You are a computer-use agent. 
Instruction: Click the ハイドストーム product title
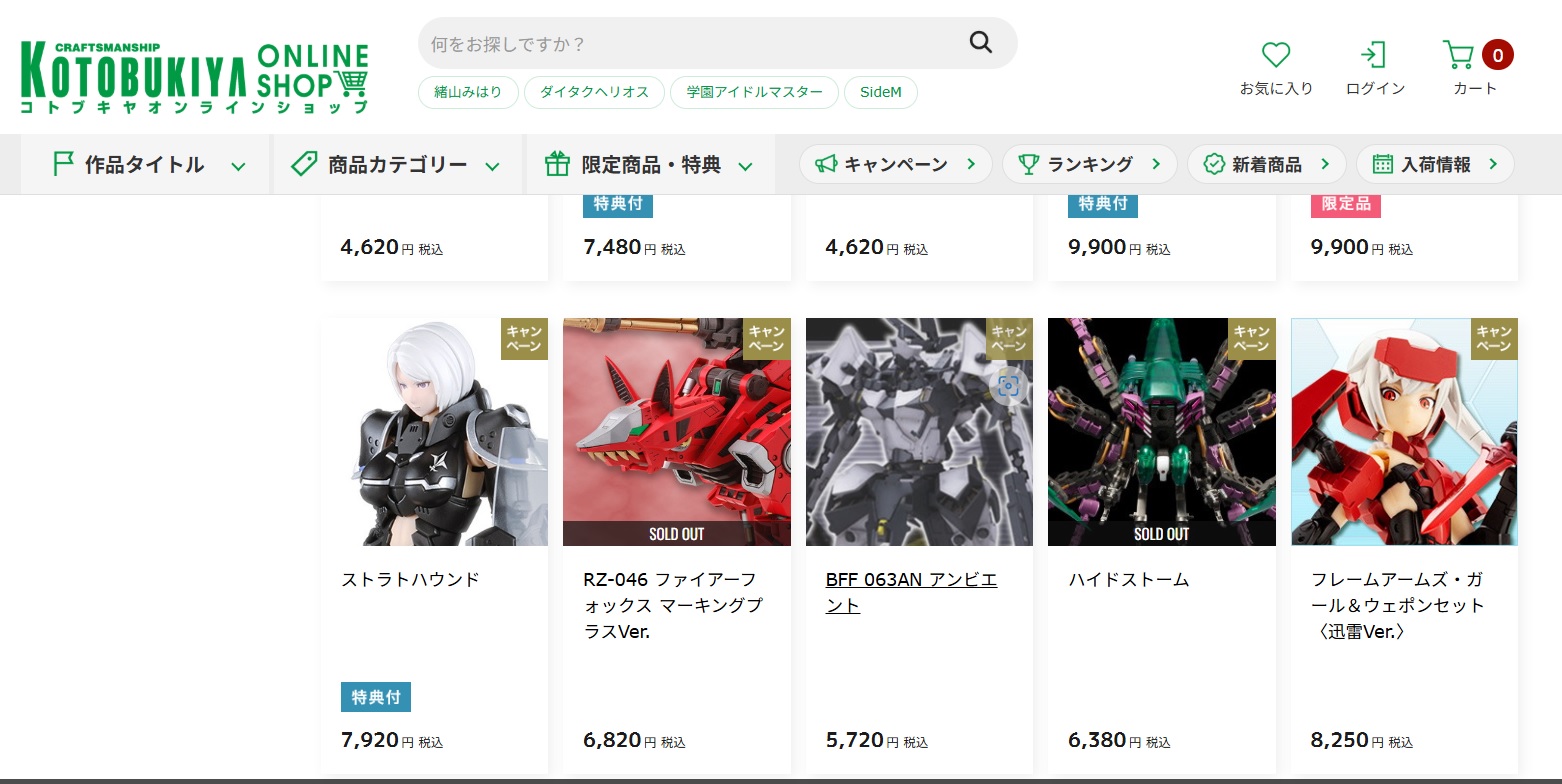tap(1129, 579)
